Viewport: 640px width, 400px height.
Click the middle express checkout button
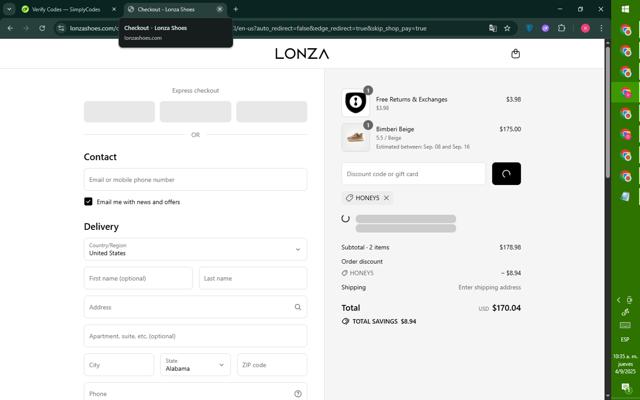(x=195, y=111)
